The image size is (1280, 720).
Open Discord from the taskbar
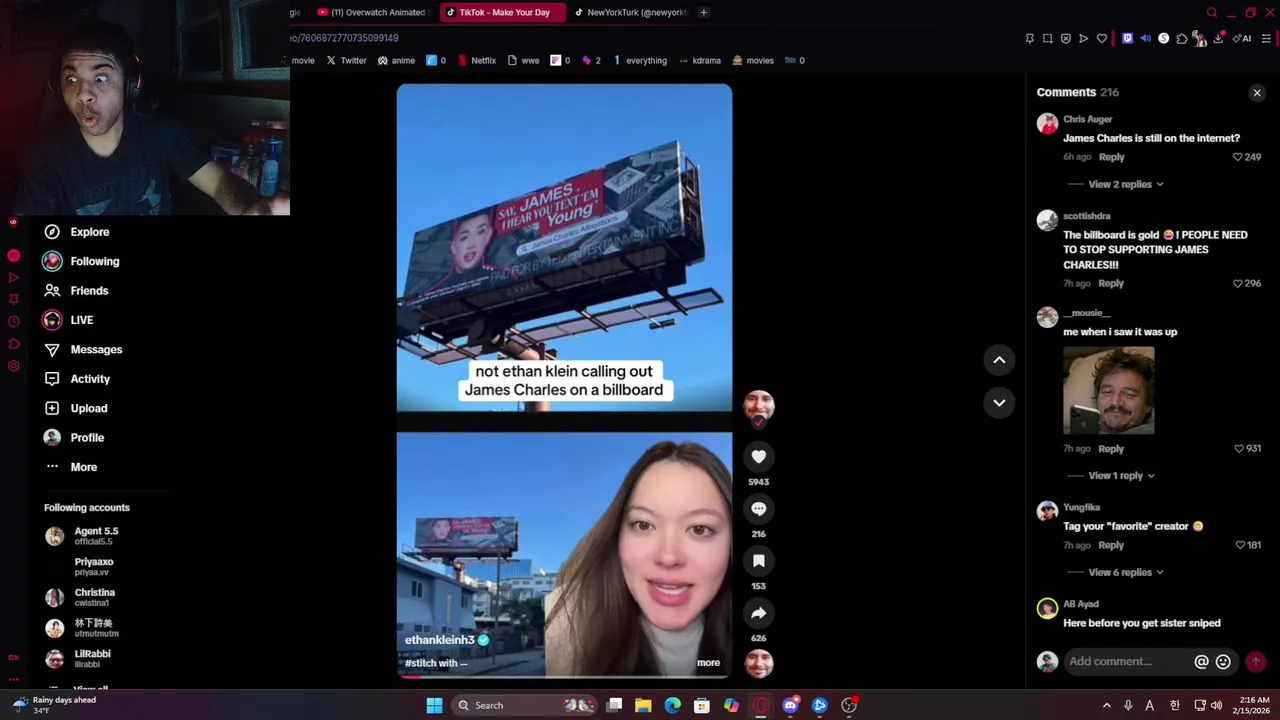pyautogui.click(x=790, y=705)
